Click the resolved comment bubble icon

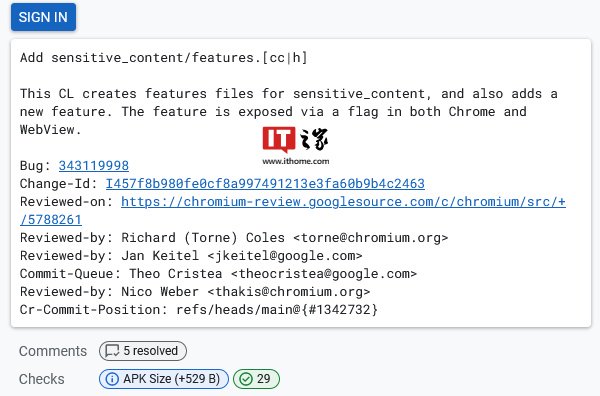pos(112,351)
